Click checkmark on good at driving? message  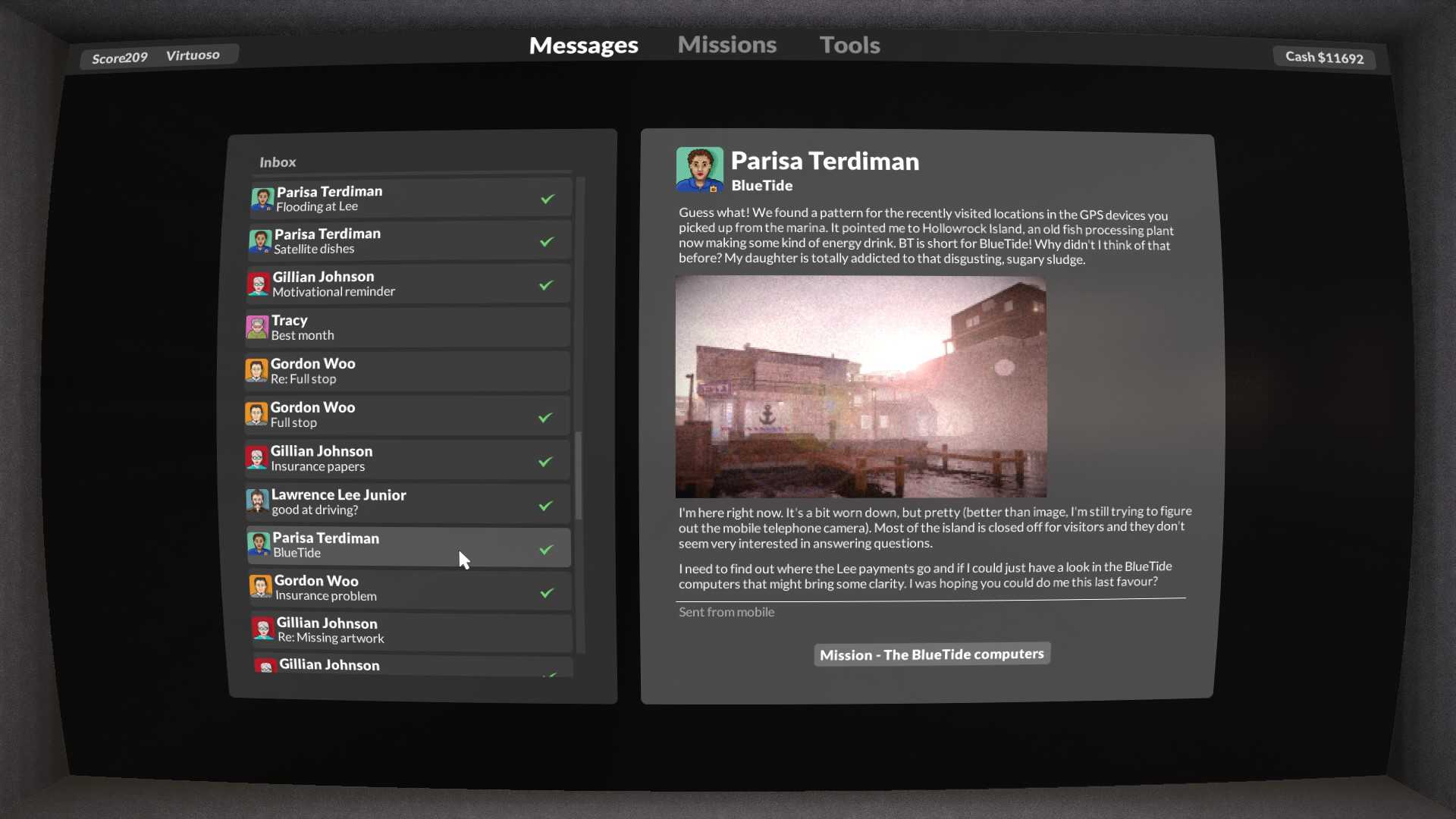[545, 505]
